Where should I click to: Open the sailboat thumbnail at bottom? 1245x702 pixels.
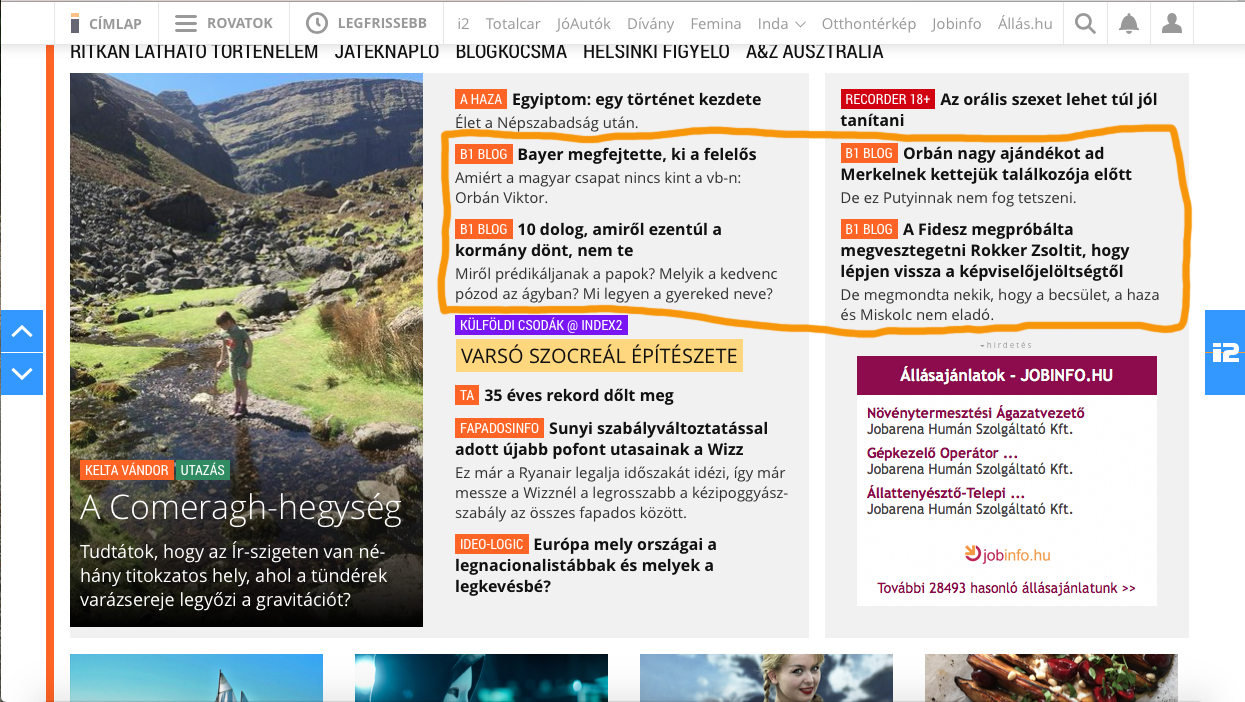[x=196, y=678]
